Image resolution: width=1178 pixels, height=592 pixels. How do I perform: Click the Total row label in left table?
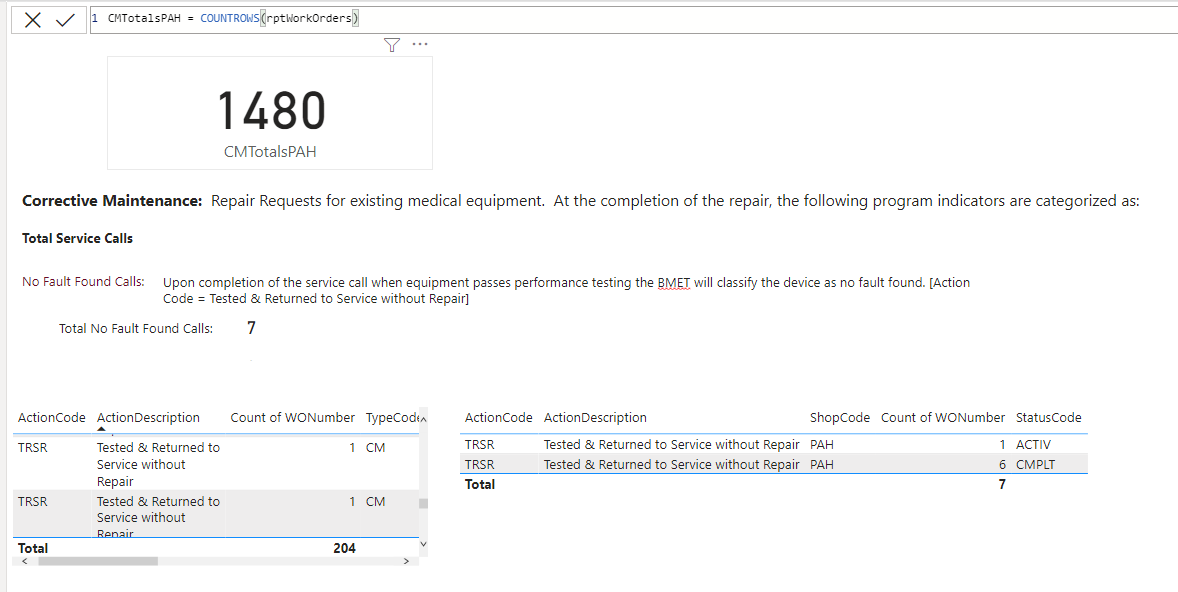pyautogui.click(x=33, y=548)
